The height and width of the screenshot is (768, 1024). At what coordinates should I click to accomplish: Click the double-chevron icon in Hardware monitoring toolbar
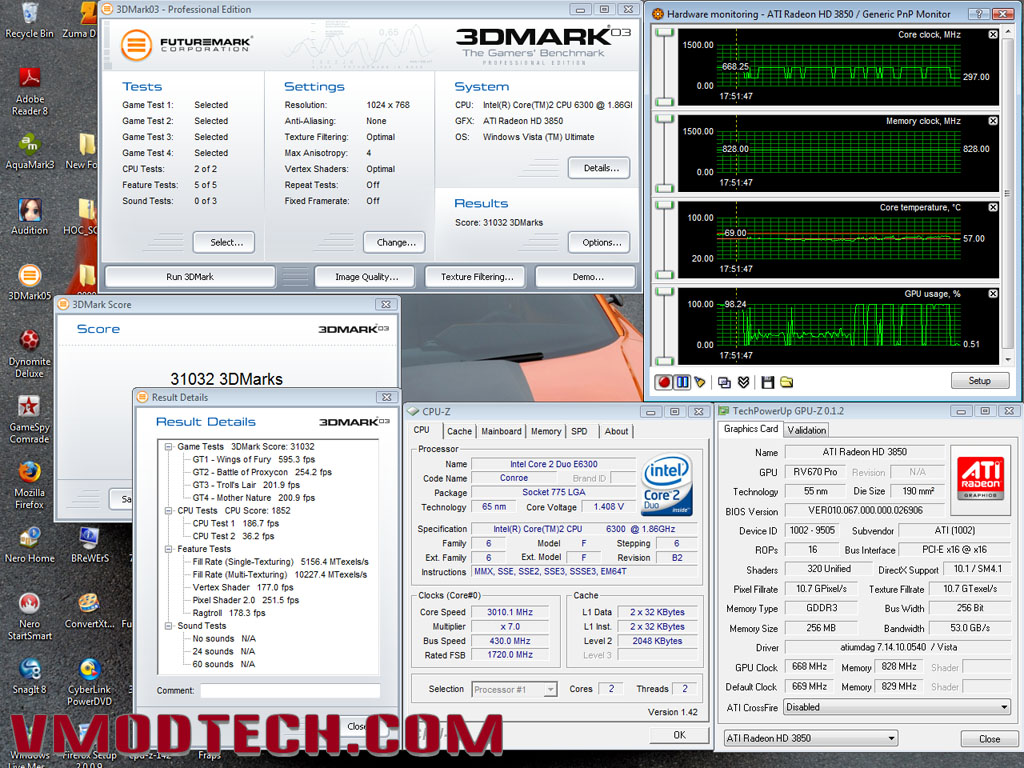pos(743,382)
